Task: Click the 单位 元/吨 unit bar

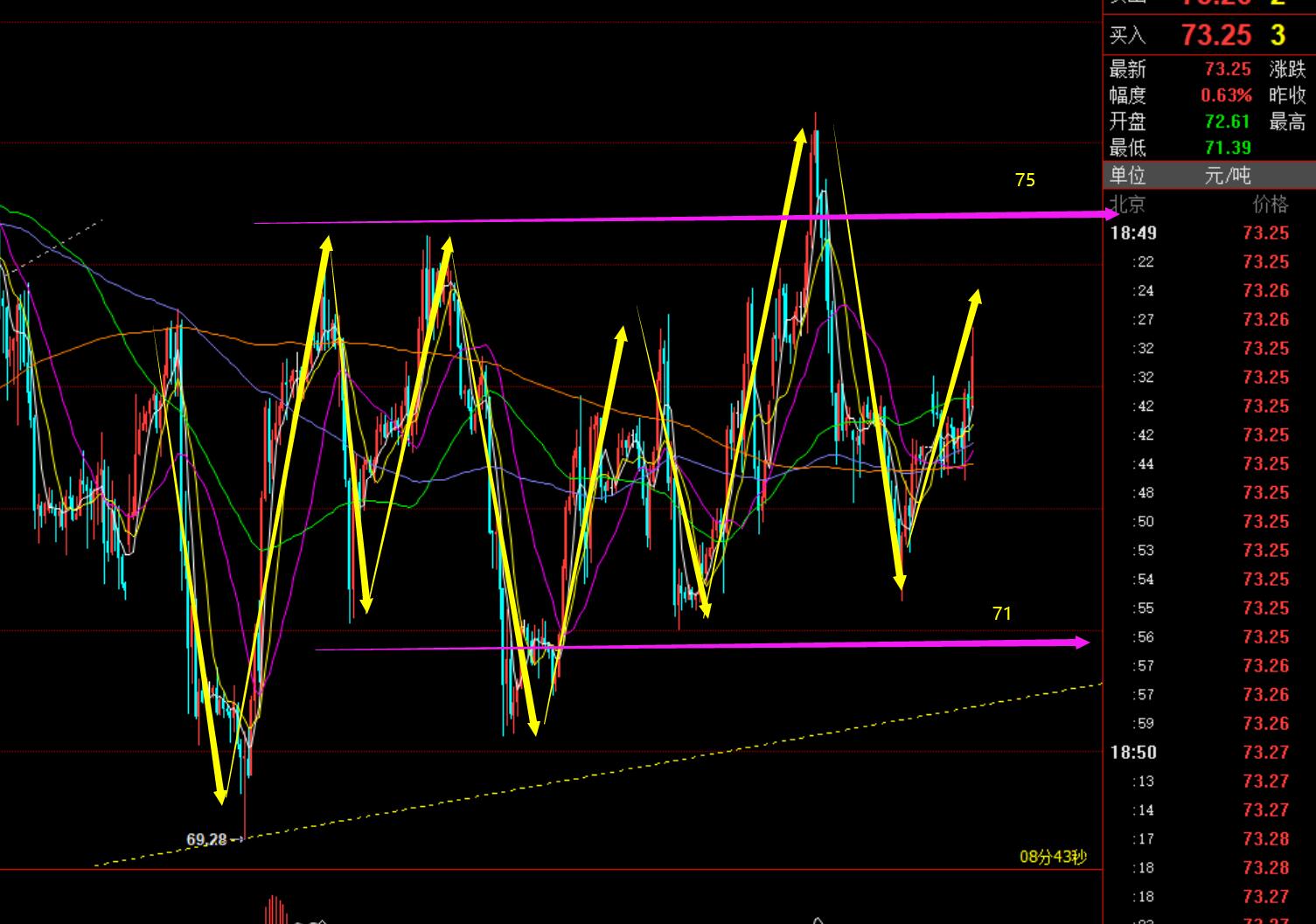Action: coord(1209,176)
